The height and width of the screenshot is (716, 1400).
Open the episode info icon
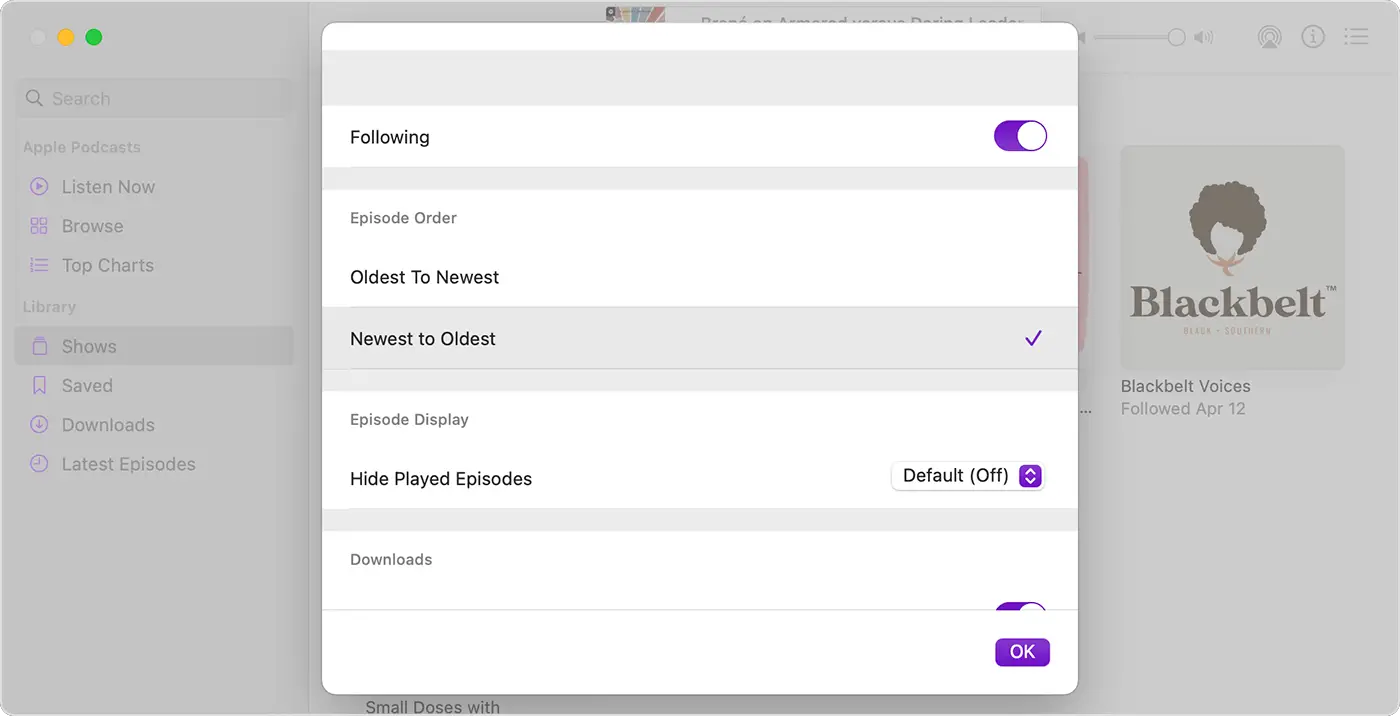1312,38
